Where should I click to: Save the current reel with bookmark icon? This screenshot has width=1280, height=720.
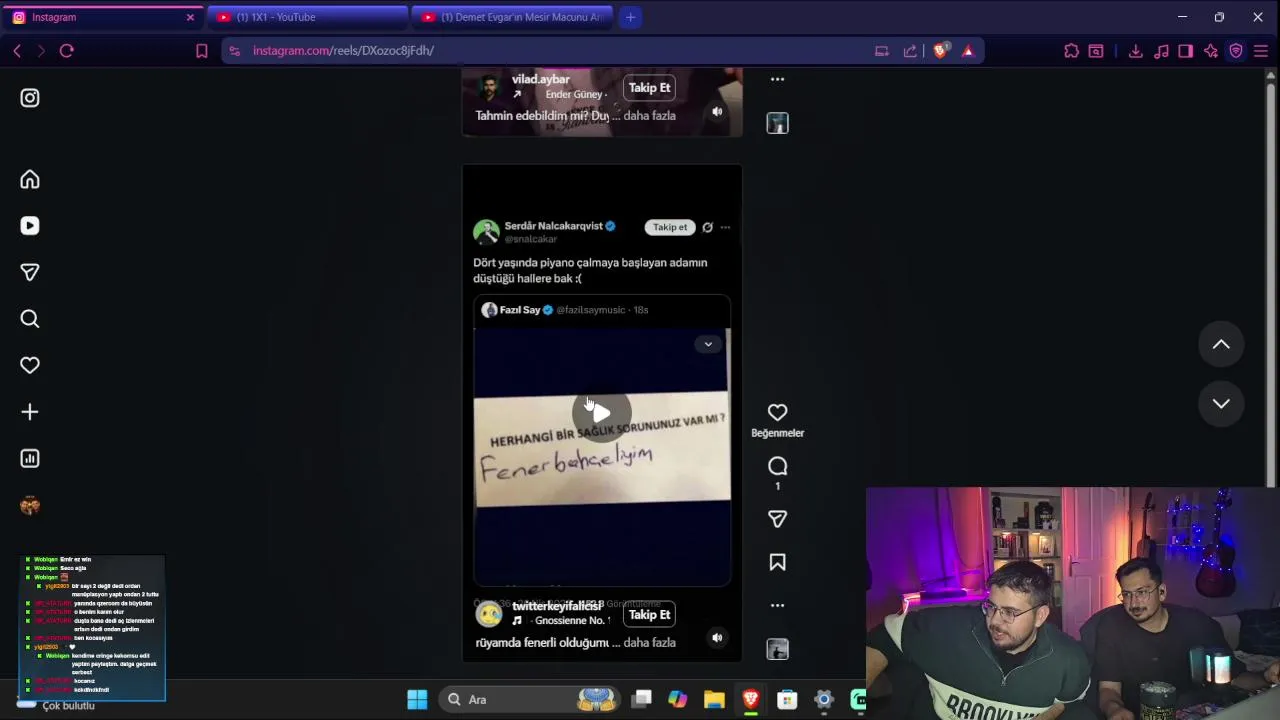point(777,563)
